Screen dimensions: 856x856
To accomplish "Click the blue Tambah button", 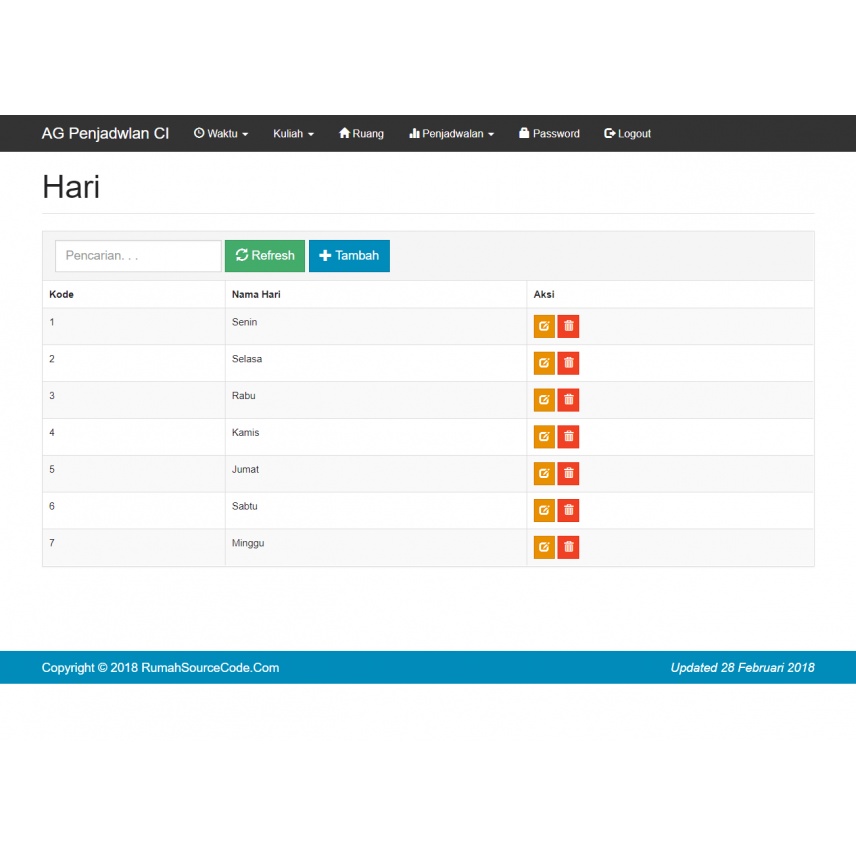I will (349, 256).
